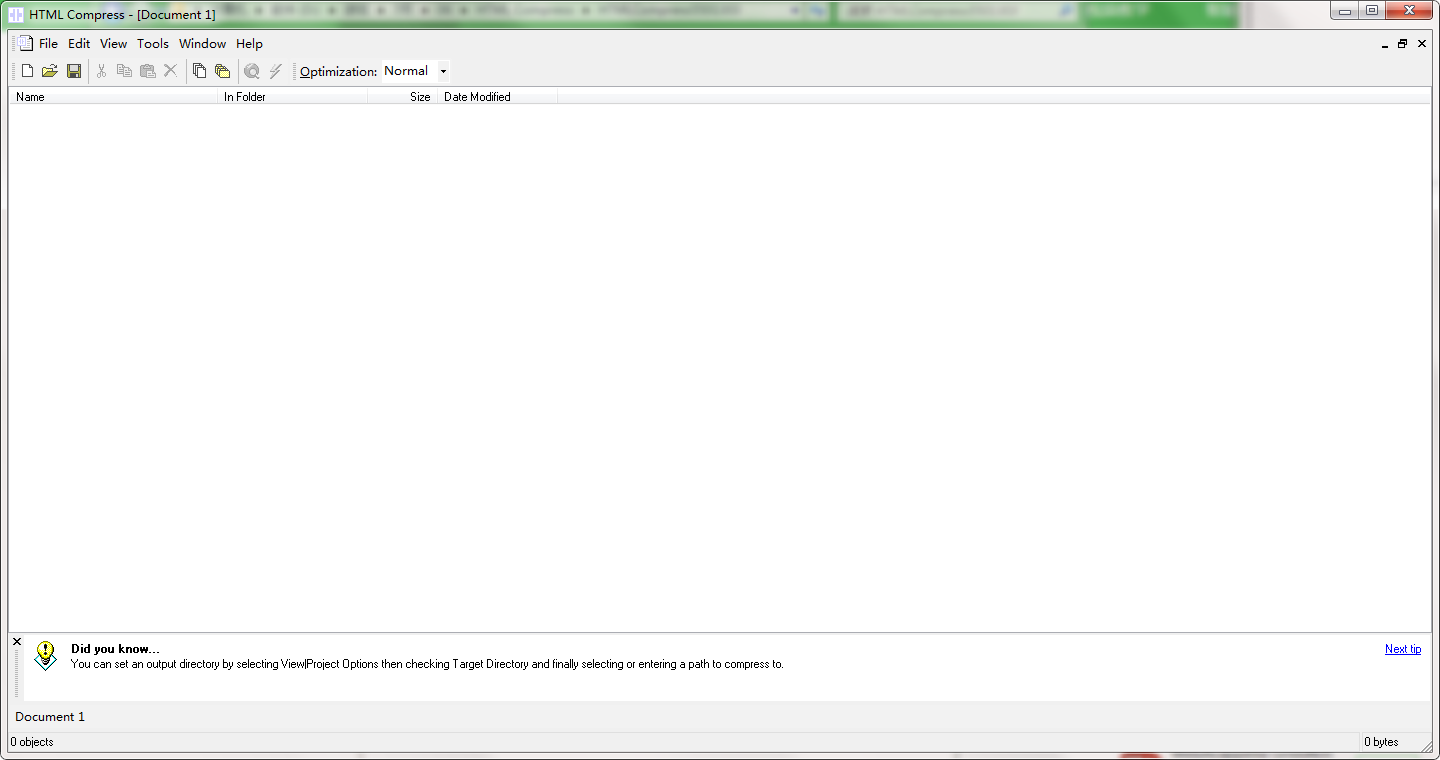The image size is (1440, 760).
Task: Open the Edit menu
Action: pyautogui.click(x=79, y=44)
